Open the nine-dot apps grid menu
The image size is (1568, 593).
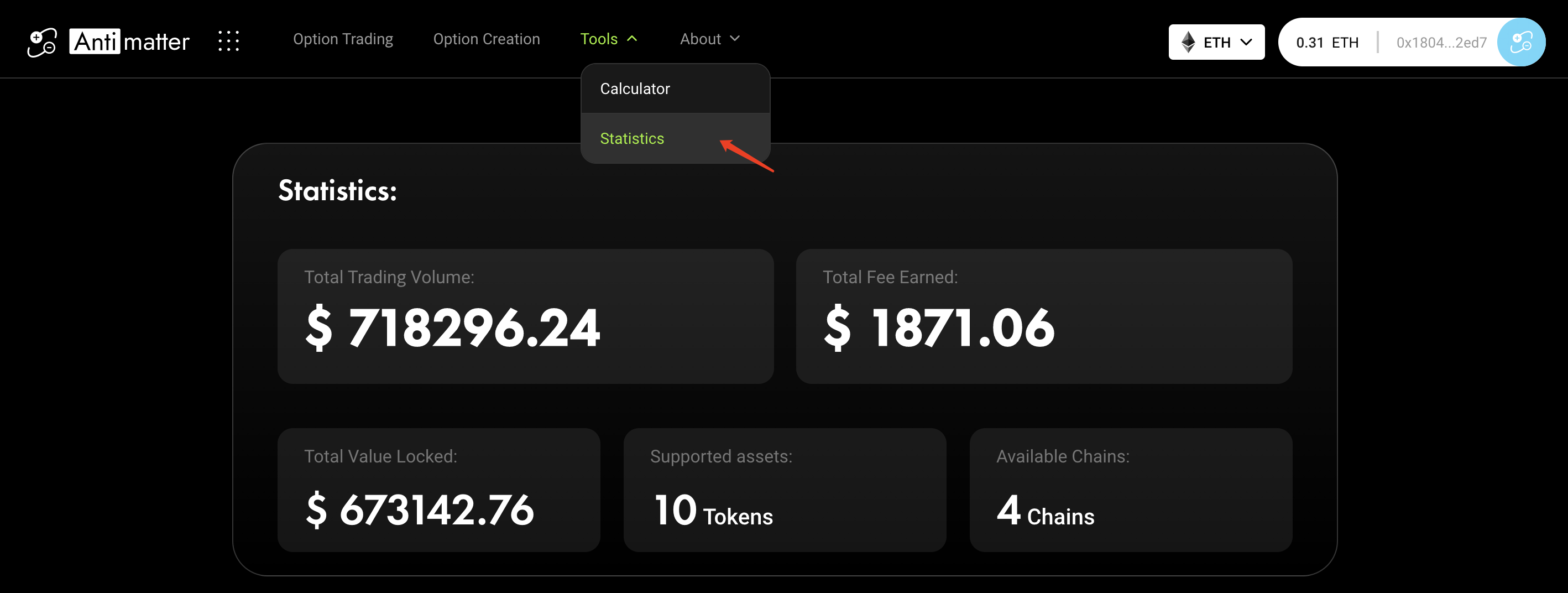pos(229,41)
